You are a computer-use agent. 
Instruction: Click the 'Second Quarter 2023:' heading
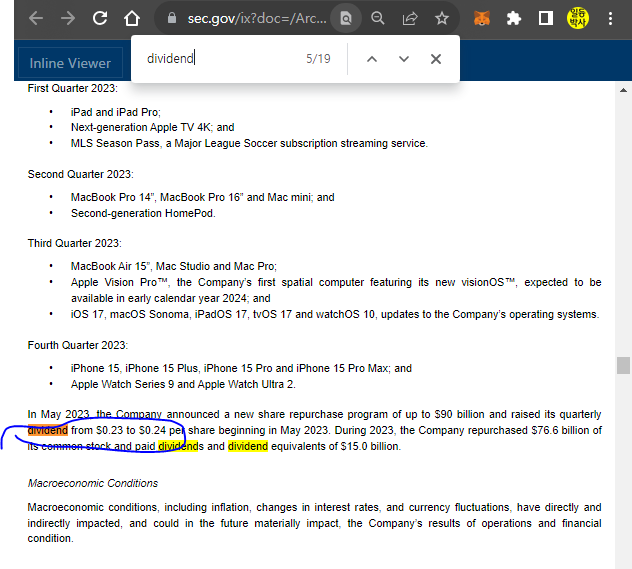tap(81, 174)
